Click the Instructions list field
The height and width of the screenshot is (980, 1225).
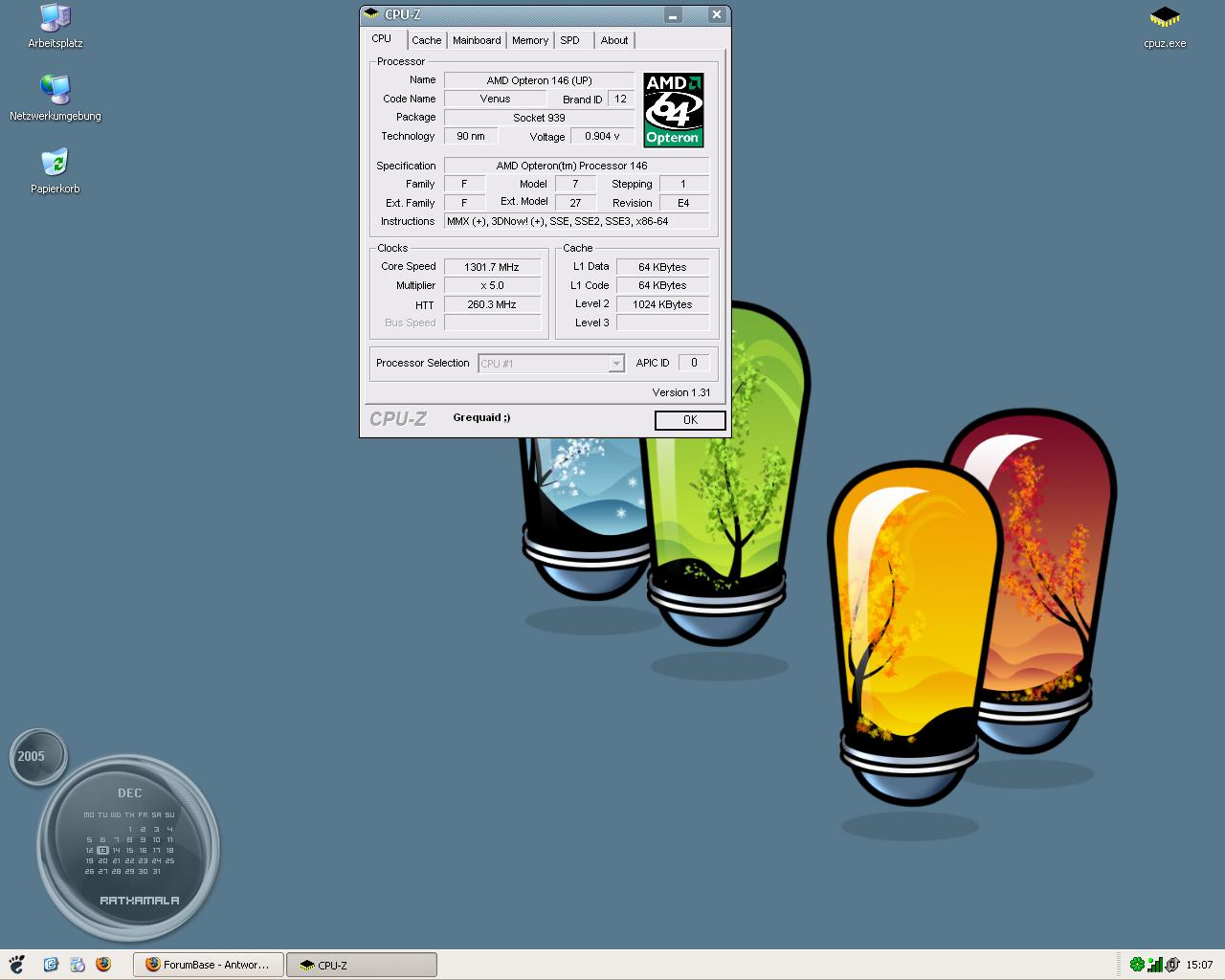coord(576,221)
